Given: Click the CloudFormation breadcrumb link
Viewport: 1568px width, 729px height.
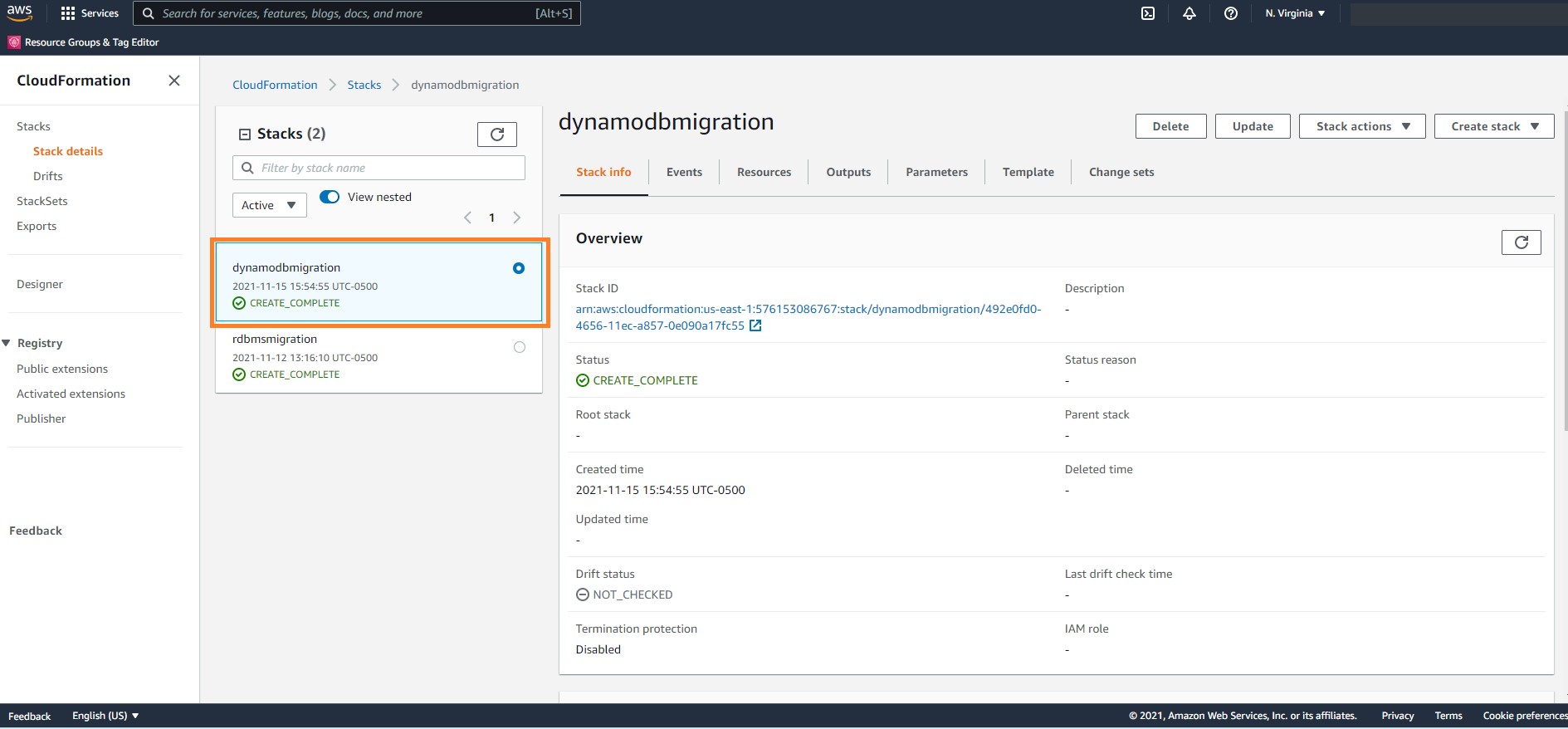Looking at the screenshot, I should coord(275,85).
